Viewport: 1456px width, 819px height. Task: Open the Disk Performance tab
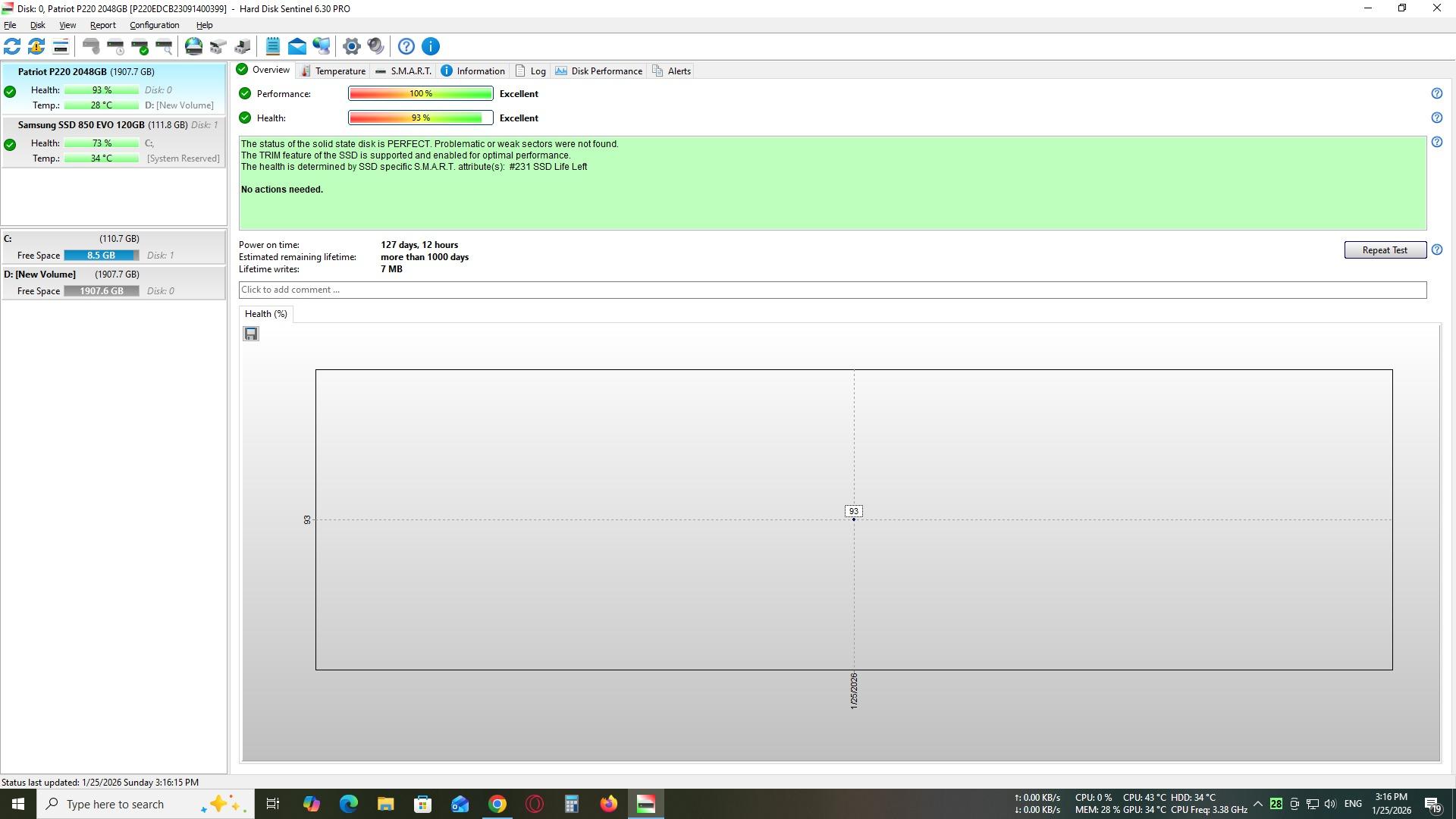coord(599,71)
